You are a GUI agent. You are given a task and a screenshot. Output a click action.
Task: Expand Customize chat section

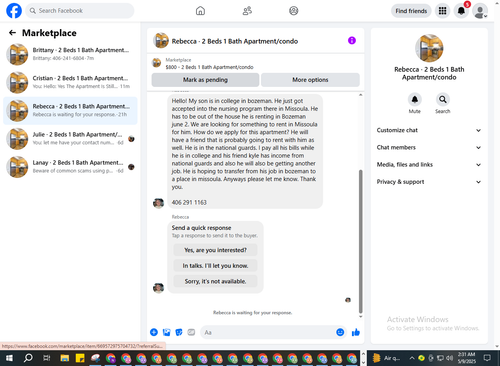tap(429, 130)
